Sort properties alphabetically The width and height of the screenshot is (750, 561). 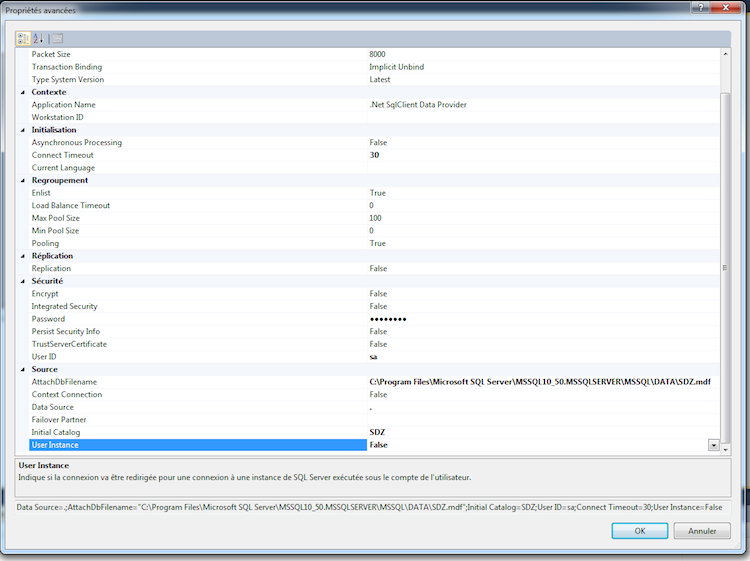point(40,38)
